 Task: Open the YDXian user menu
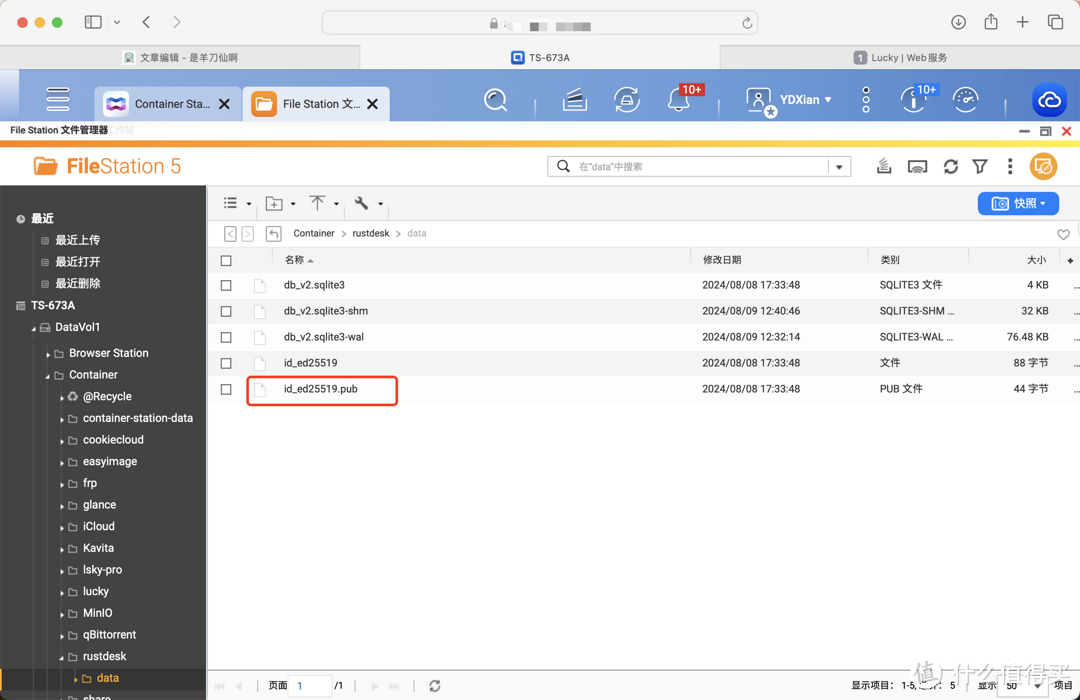point(790,100)
